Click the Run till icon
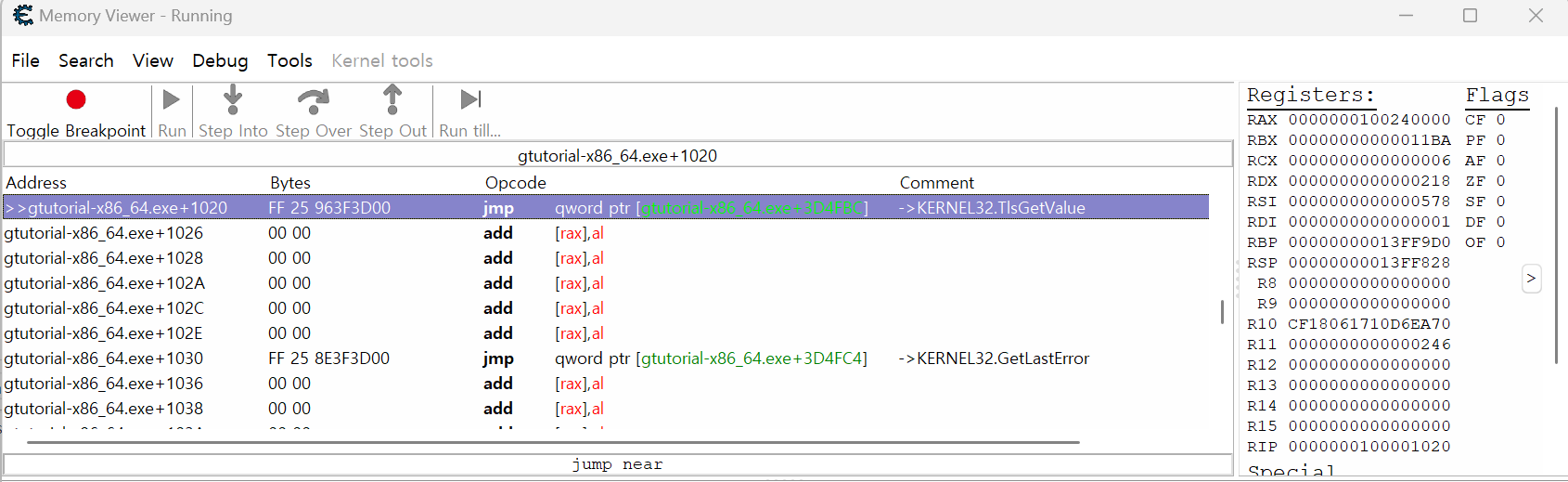The height and width of the screenshot is (482, 1568). [x=470, y=98]
